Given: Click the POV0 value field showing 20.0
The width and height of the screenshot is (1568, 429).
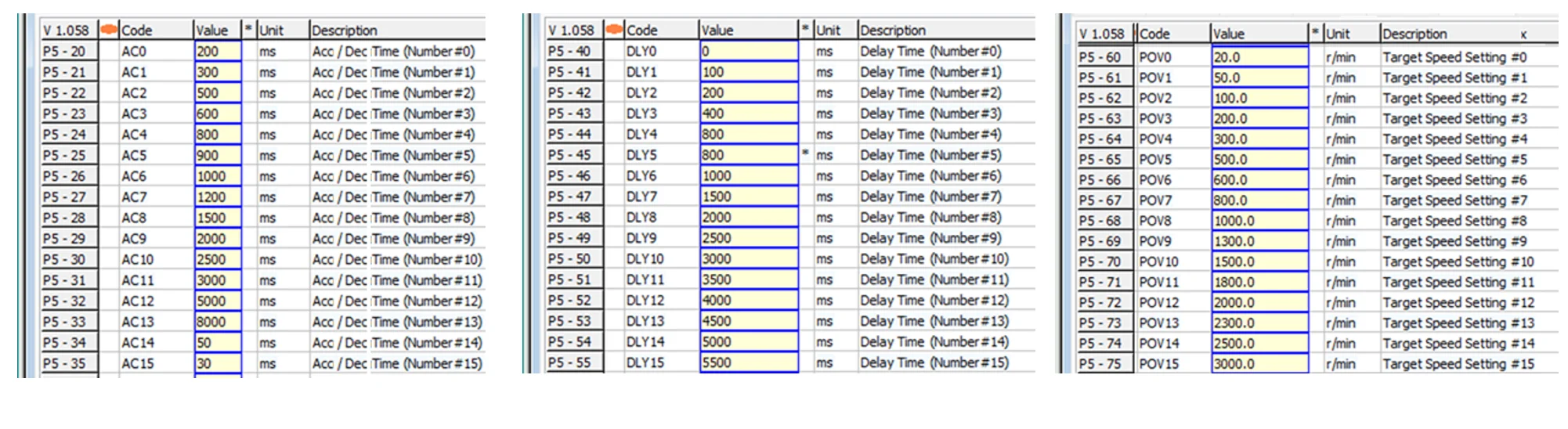Looking at the screenshot, I should coord(1259,57).
